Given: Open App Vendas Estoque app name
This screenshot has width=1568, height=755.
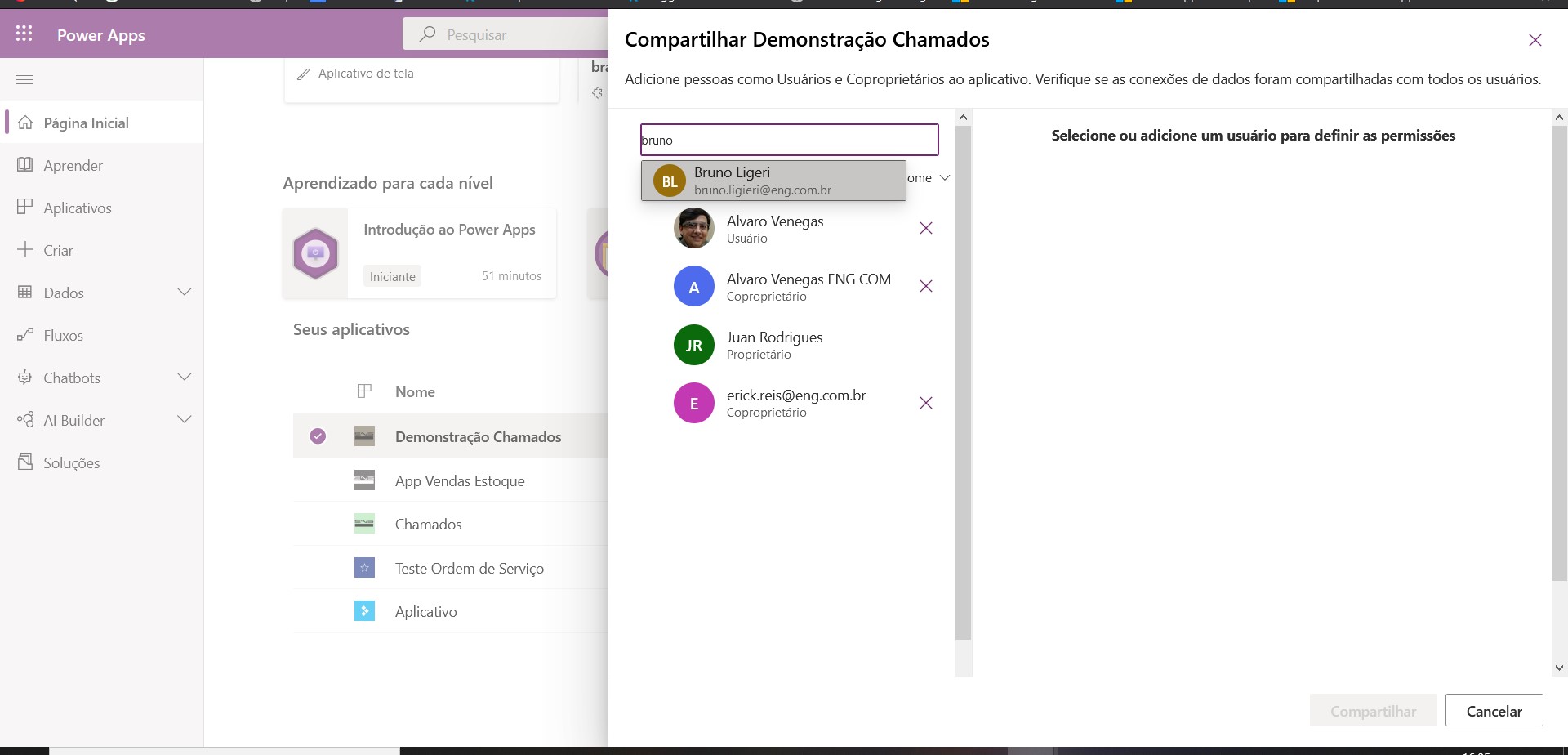Looking at the screenshot, I should (460, 481).
